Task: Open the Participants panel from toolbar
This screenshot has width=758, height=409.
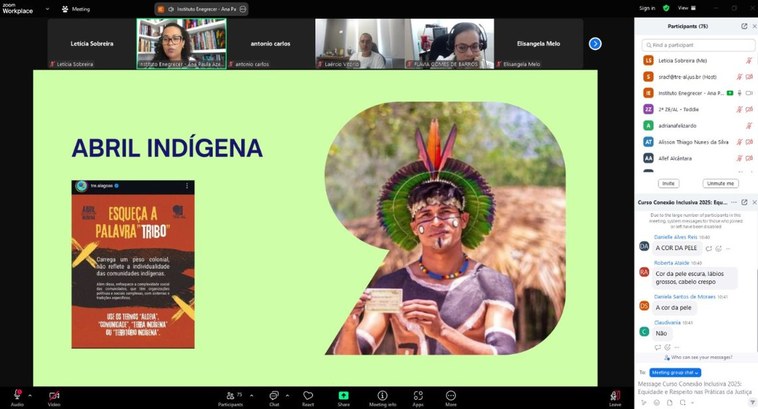Action: [x=230, y=395]
